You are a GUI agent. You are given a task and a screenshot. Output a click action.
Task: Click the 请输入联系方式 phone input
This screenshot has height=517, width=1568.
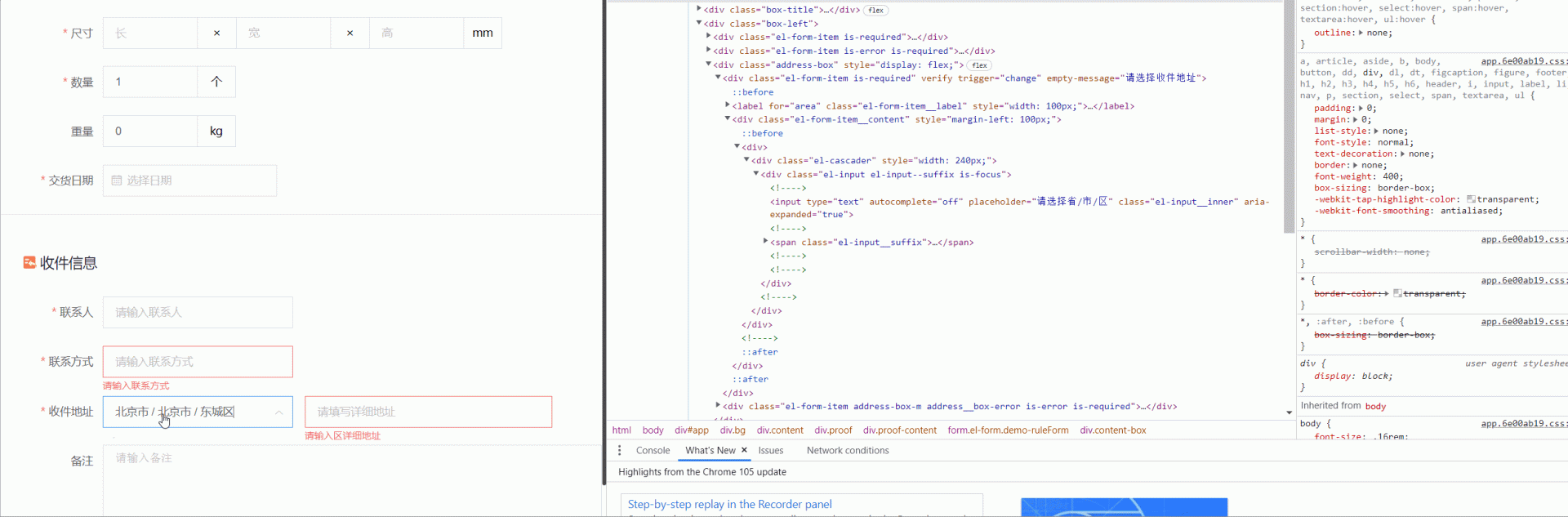pos(198,362)
